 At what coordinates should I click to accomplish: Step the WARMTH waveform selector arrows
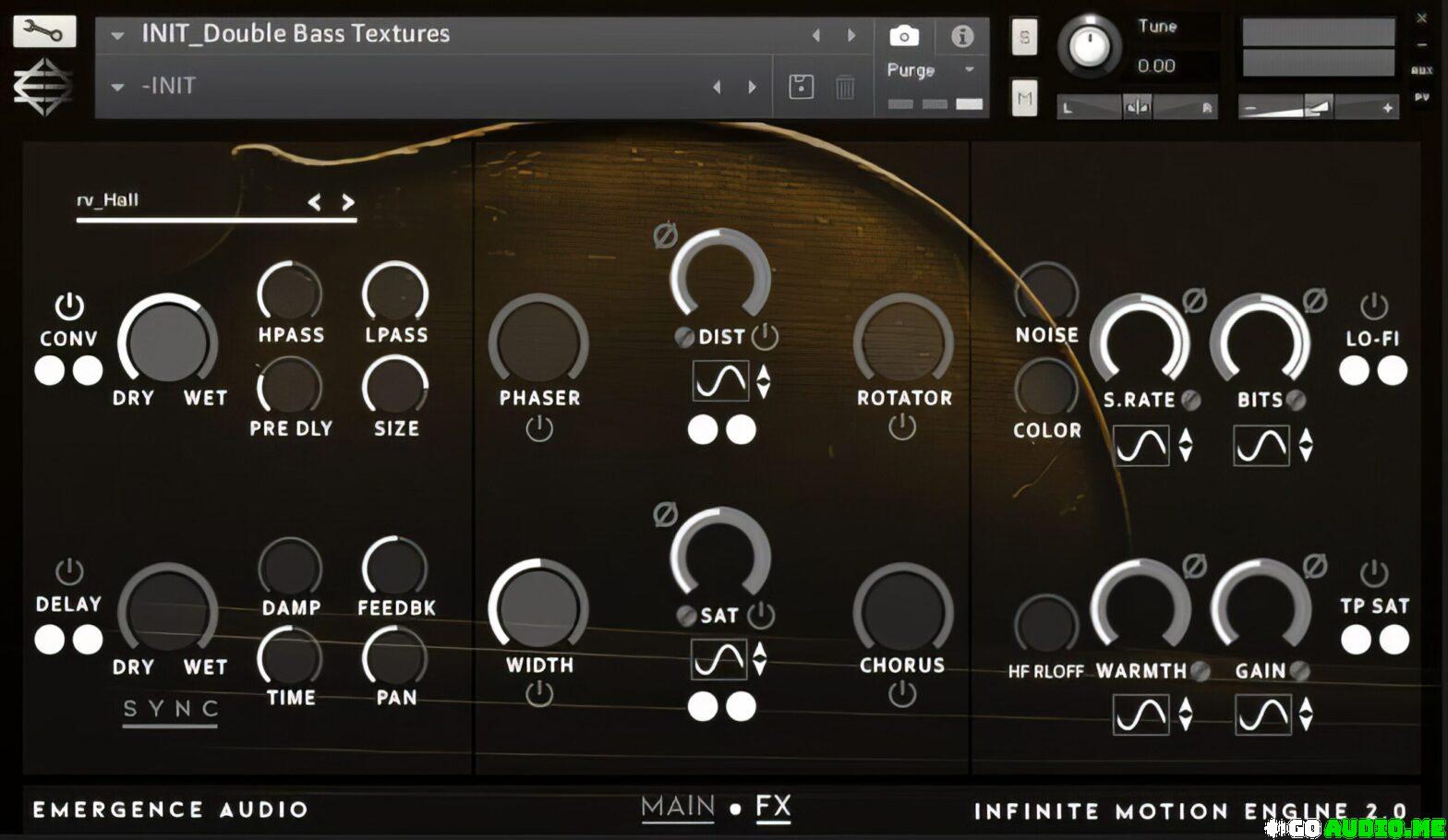pos(1186,714)
